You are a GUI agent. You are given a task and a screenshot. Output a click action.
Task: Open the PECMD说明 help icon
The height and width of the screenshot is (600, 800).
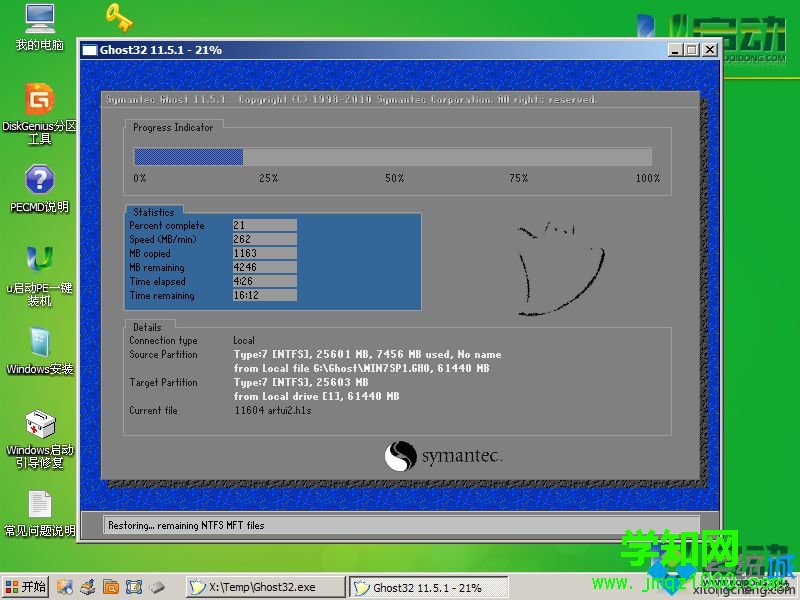point(39,188)
